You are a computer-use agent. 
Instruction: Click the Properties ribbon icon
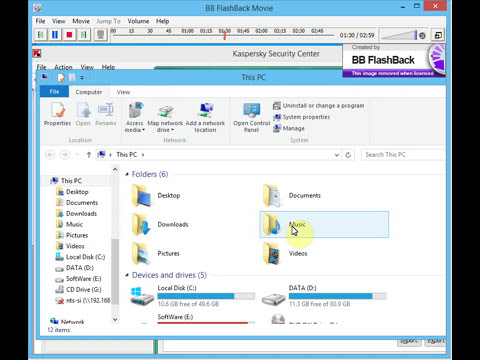click(57, 114)
